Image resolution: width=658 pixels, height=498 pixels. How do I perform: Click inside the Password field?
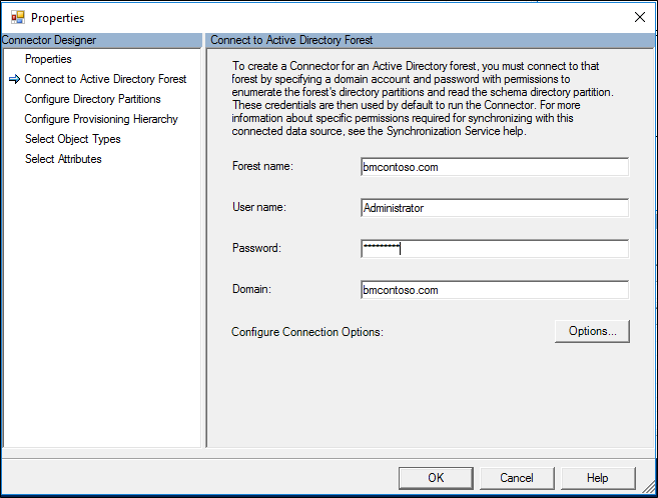494,249
